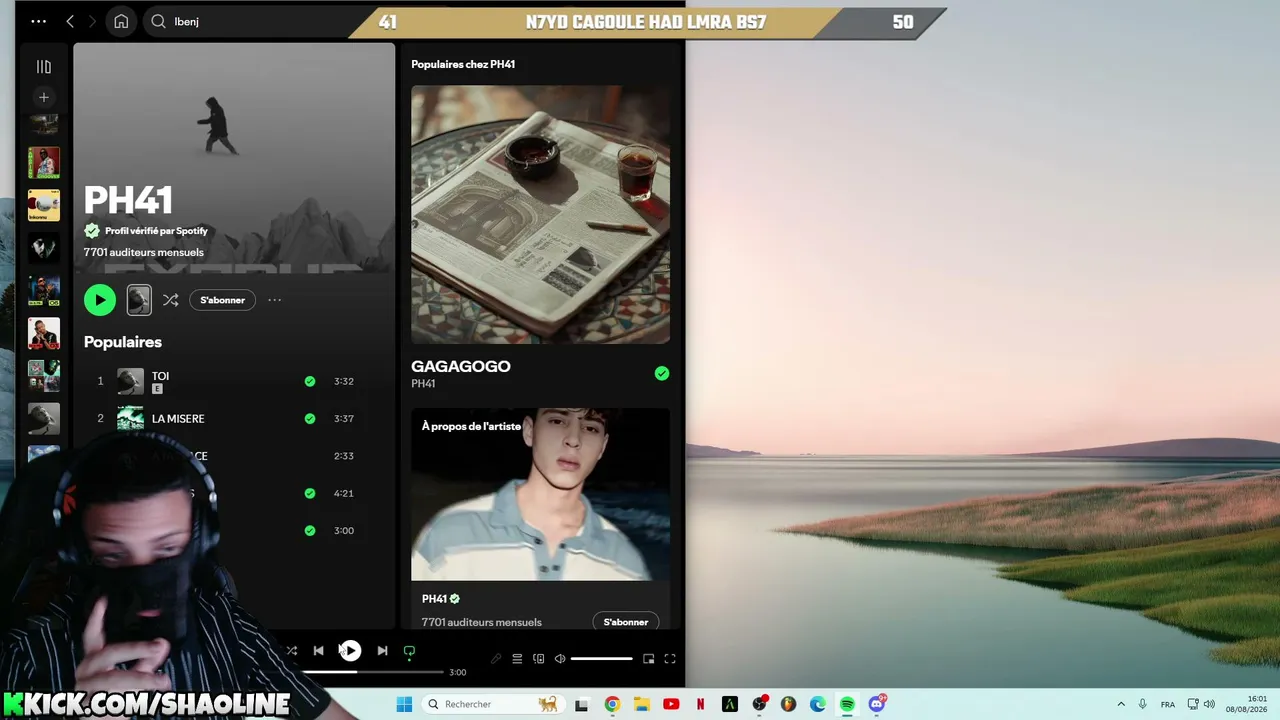Toggle the saved checkmark on the 3:00 track
The width and height of the screenshot is (1280, 720).
click(310, 531)
